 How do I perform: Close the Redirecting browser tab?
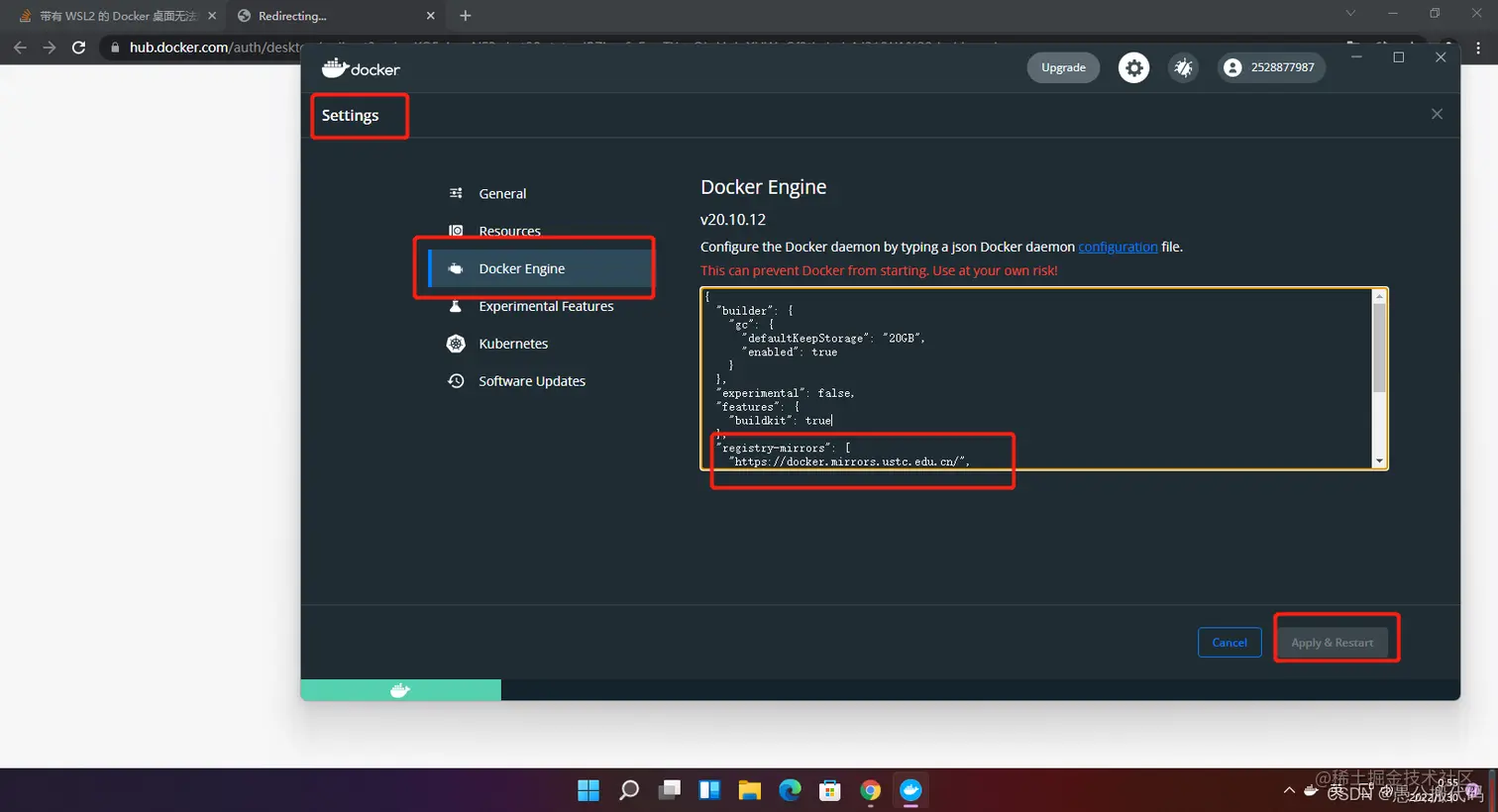431,16
